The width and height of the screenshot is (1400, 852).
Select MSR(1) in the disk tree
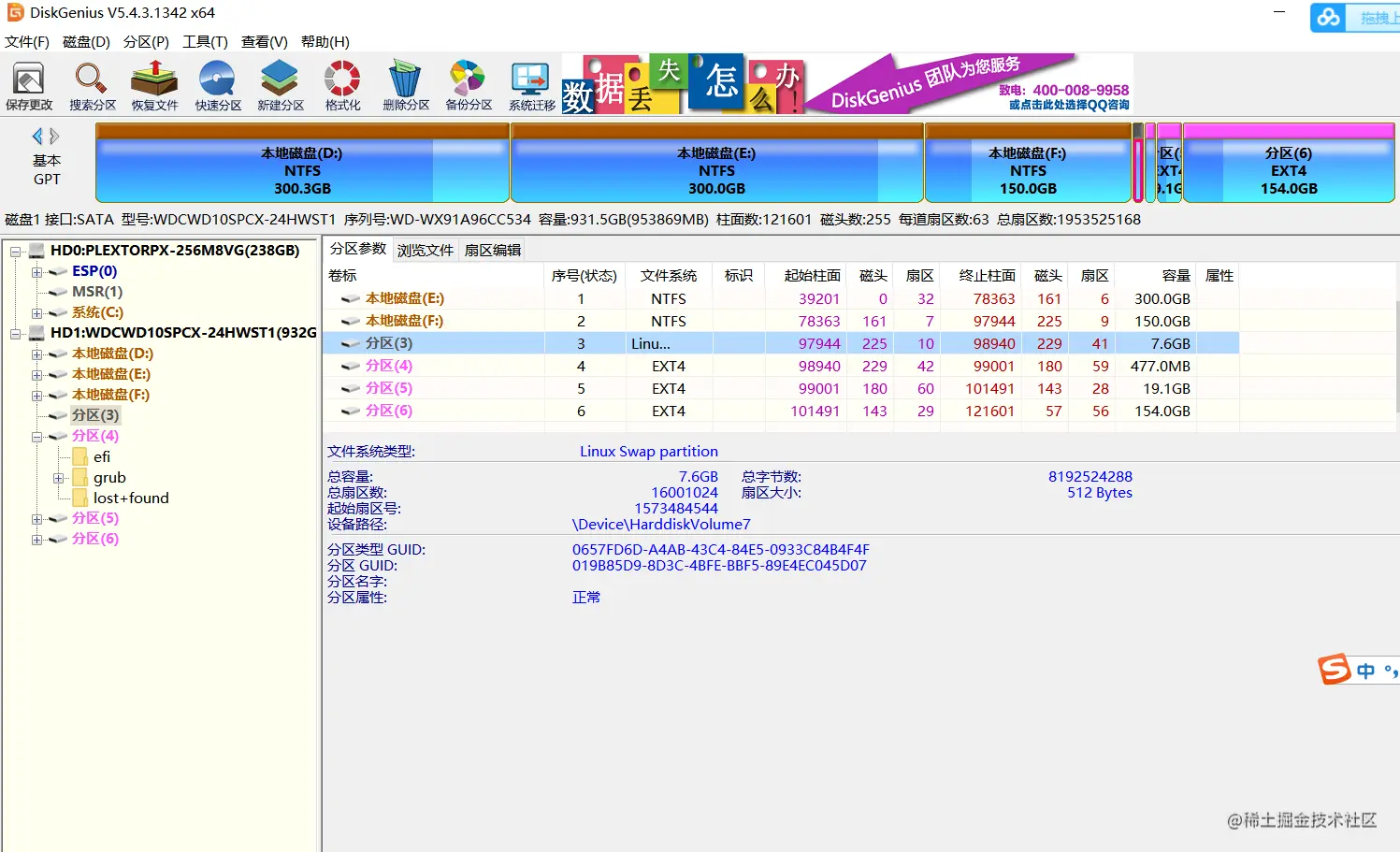[97, 292]
